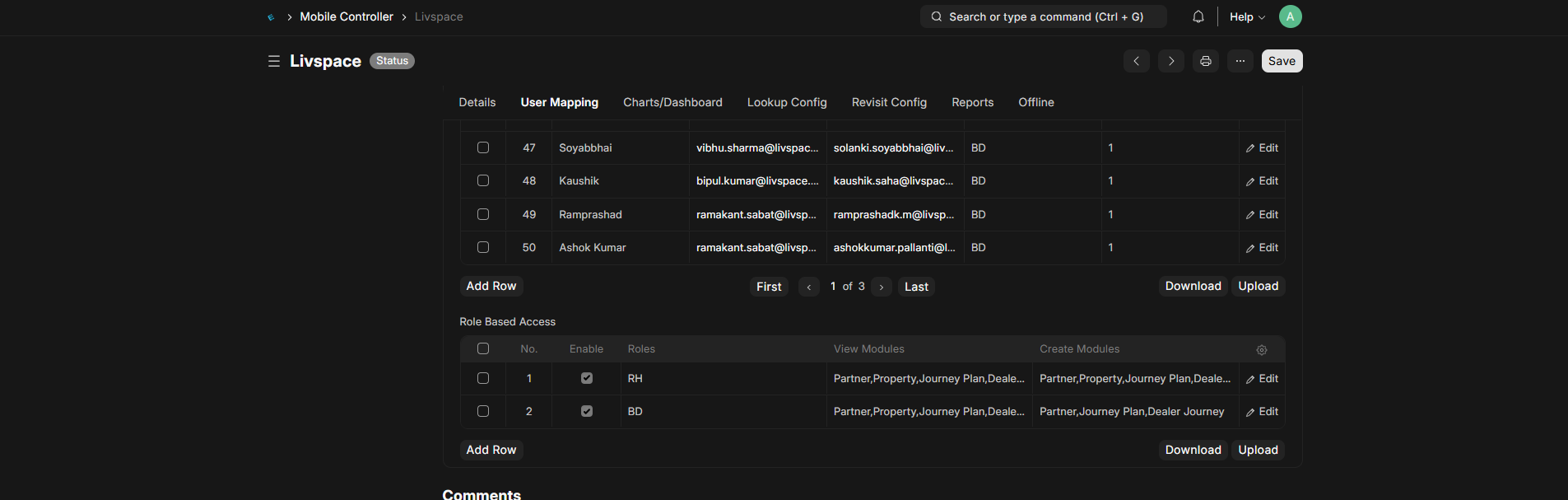Upload to the Role Based Access table
Viewport: 1568px width, 500px height.
click(x=1259, y=450)
